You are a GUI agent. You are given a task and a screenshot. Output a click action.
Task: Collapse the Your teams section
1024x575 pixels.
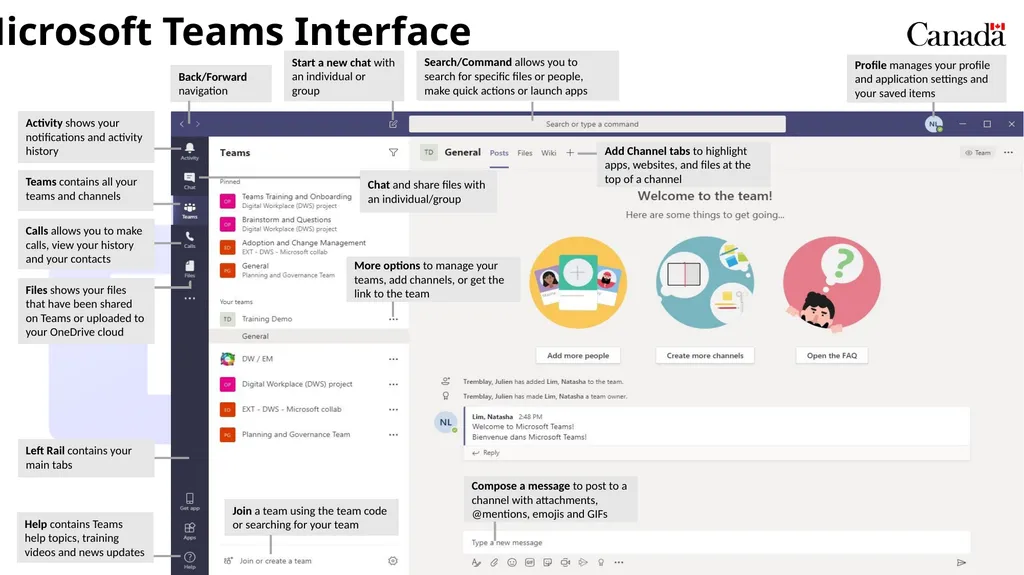click(x=236, y=302)
